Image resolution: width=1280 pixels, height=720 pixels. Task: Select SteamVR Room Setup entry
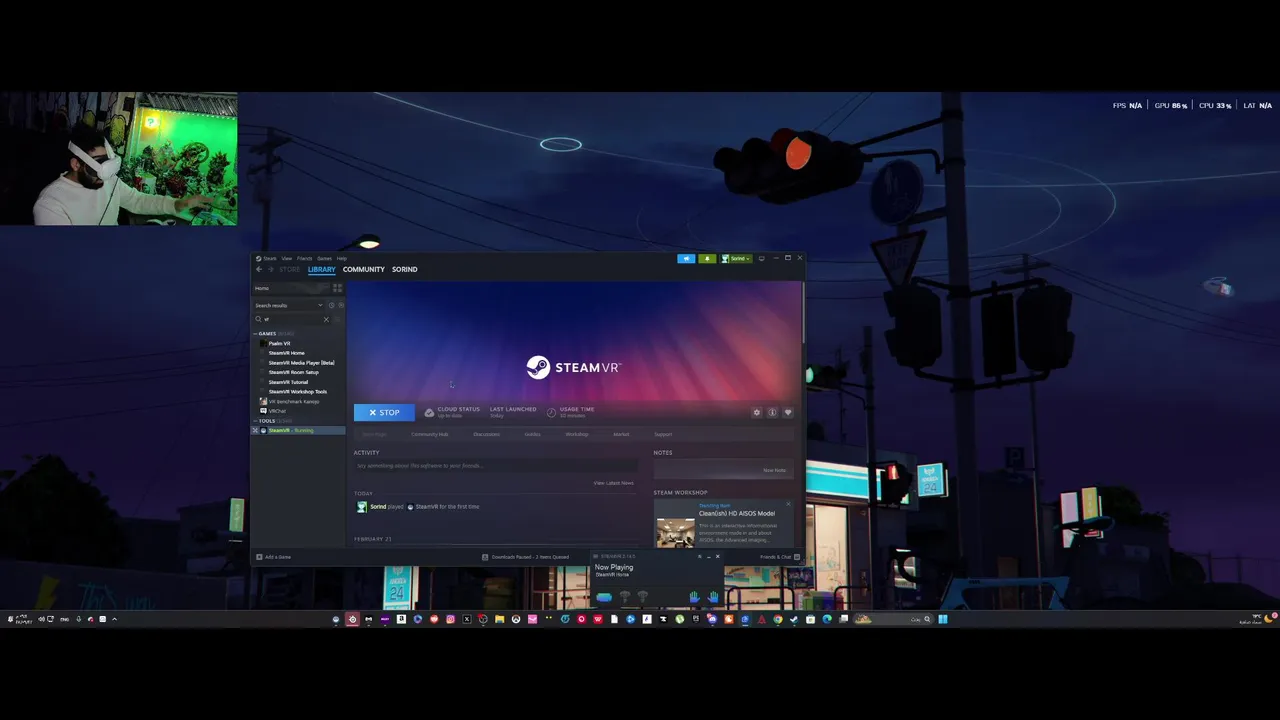click(293, 372)
